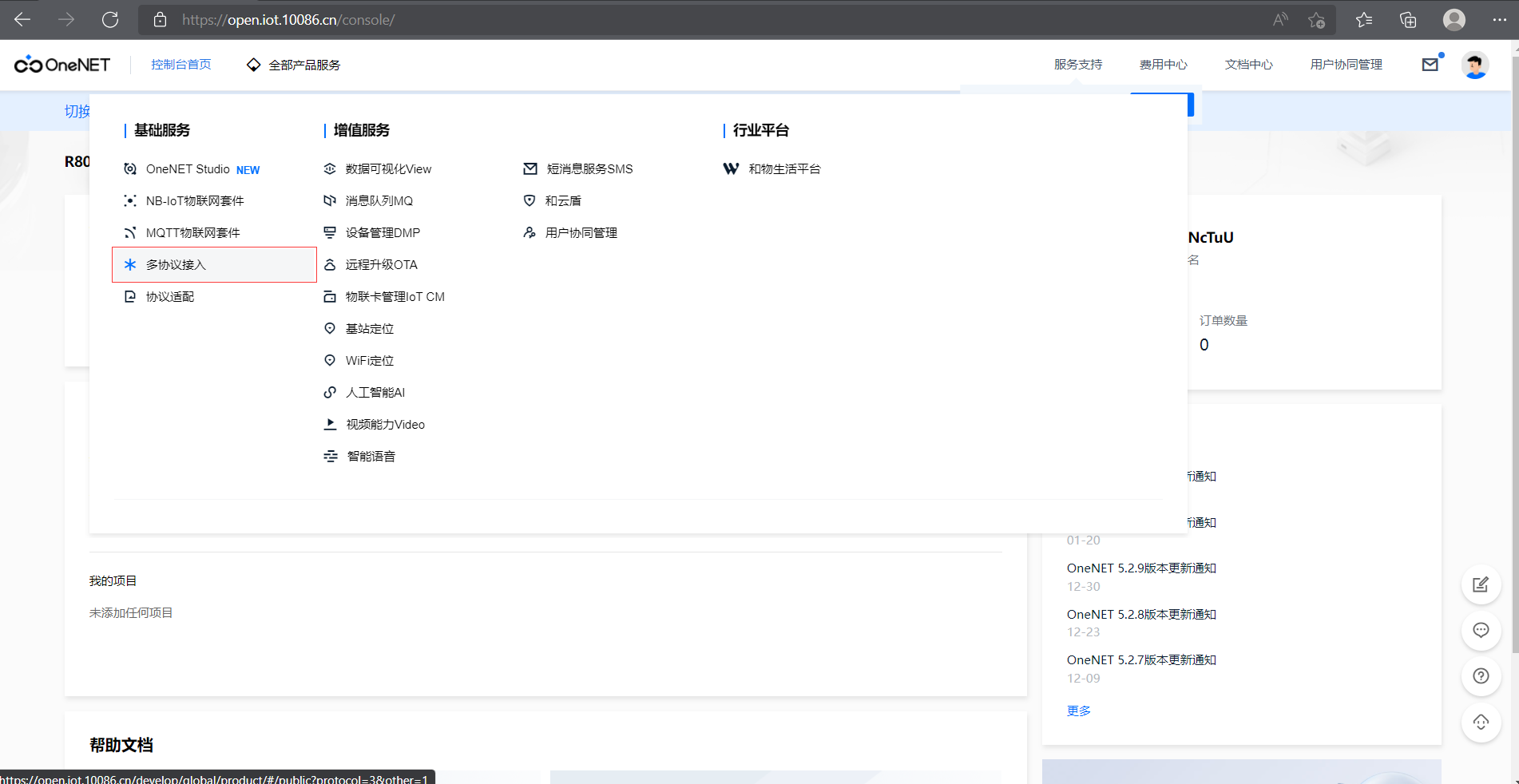Click 和物生活平台 W icon
The image size is (1519, 784).
click(731, 169)
